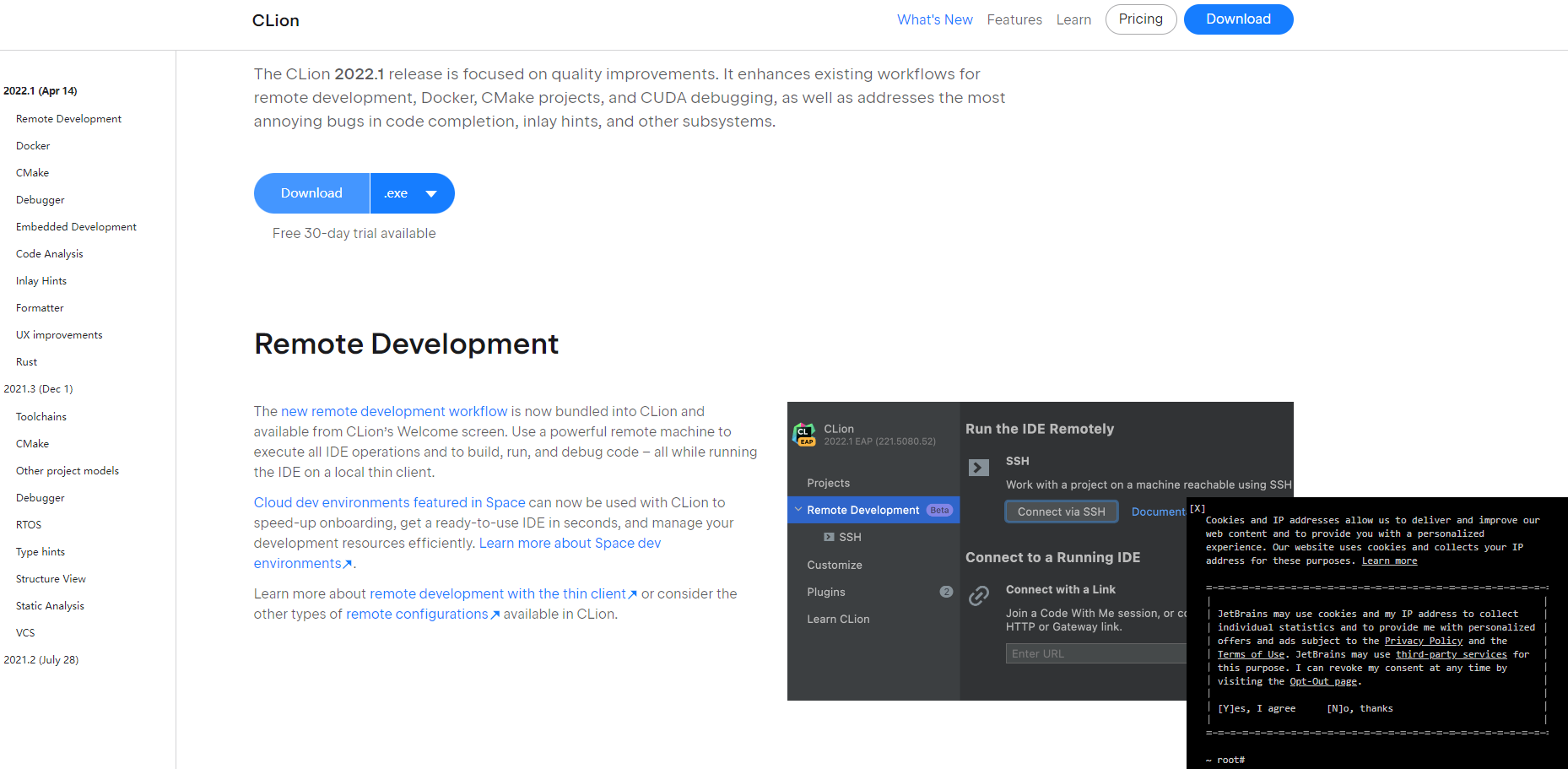Open Terms of Use link in cookie banner
Image resolution: width=1568 pixels, height=769 pixels.
point(1251,654)
